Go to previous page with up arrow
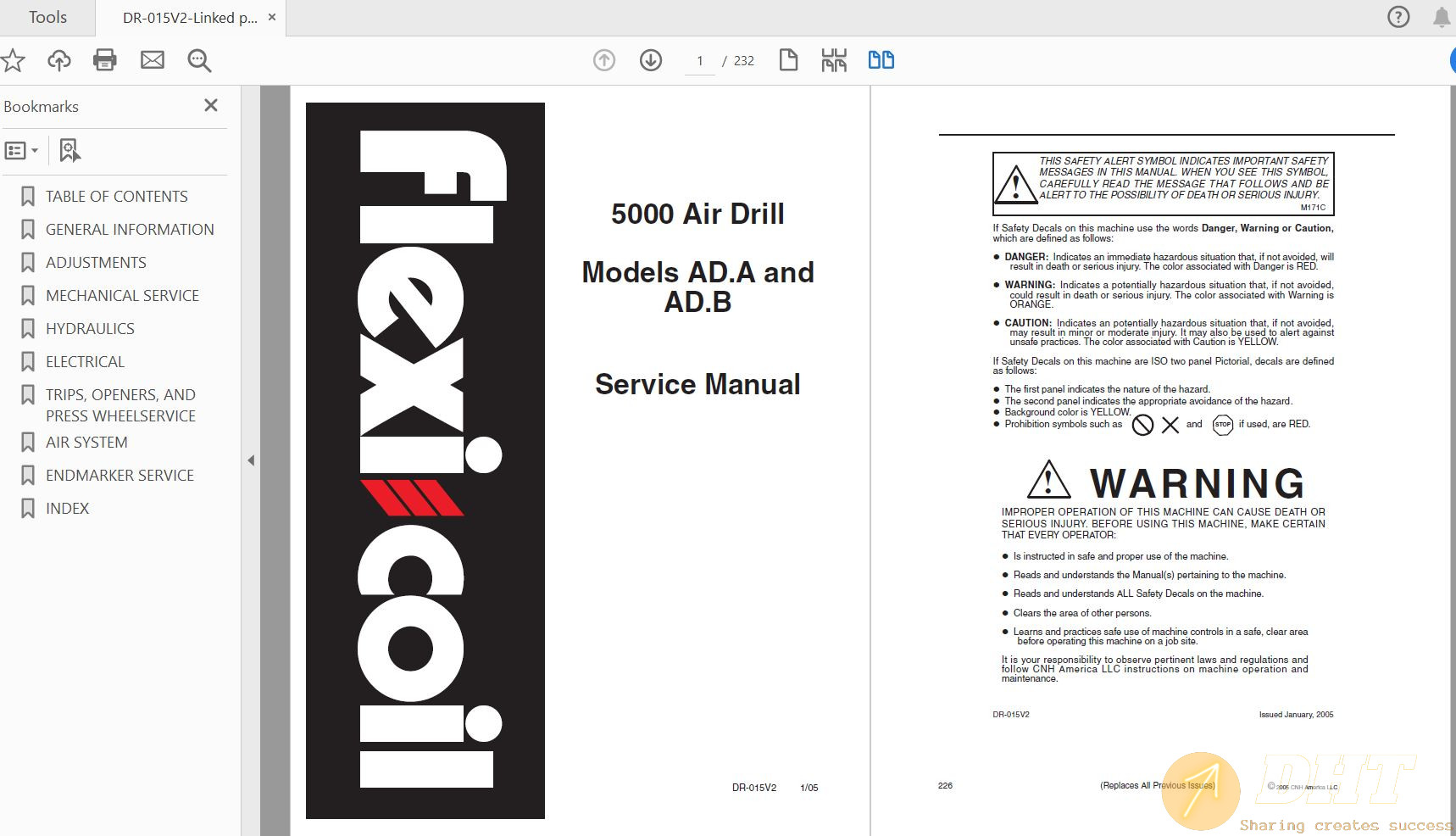This screenshot has width=1456, height=836. click(x=603, y=60)
